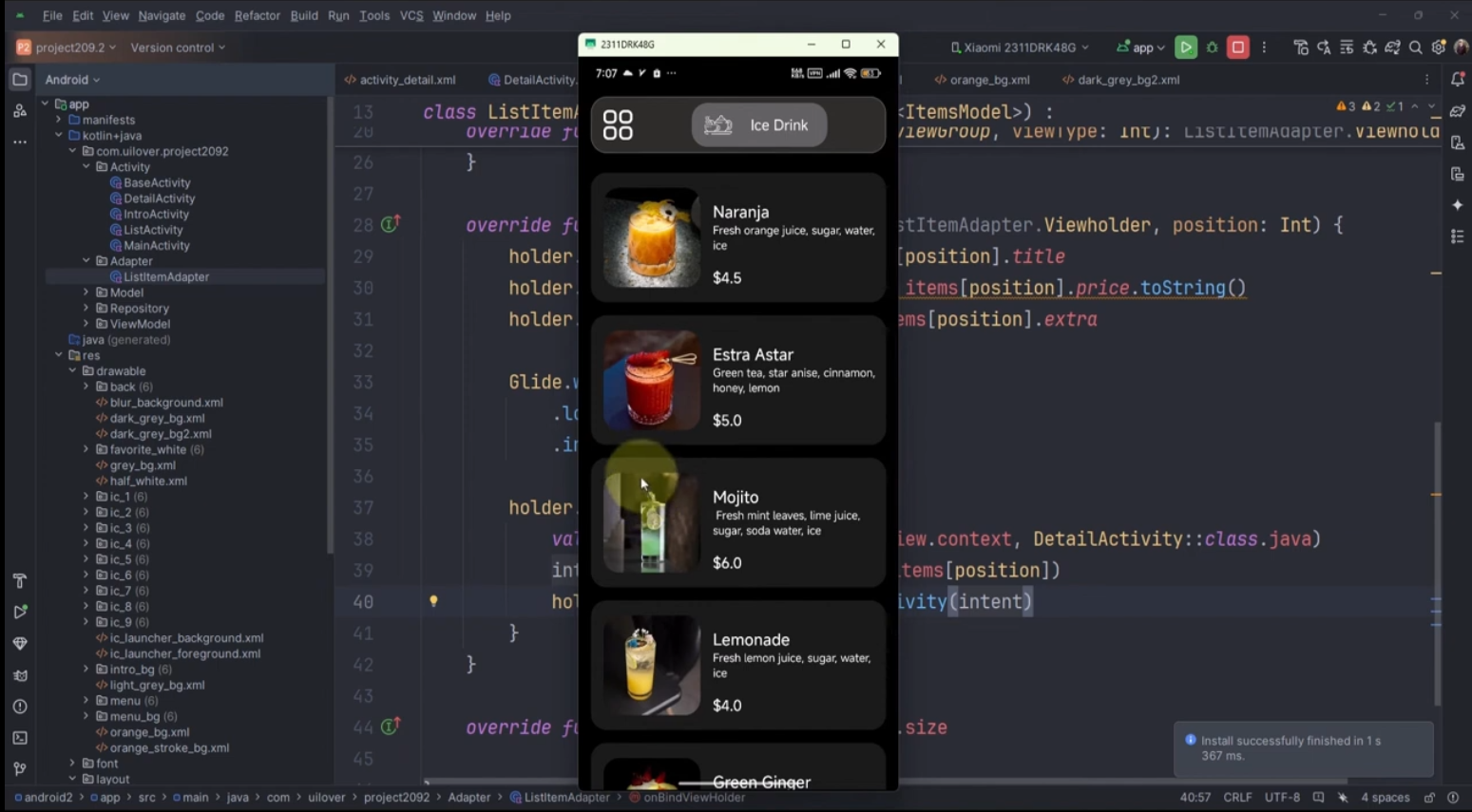Click the 40:57 cursor position indicator
Screen dimensions: 1472x812
1195,798
